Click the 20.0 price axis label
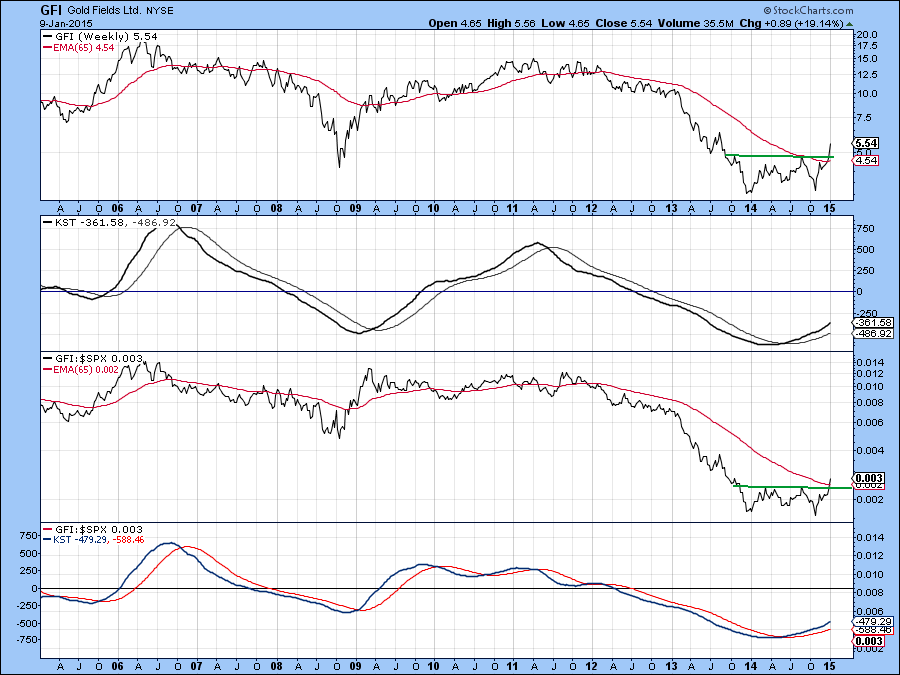900x675 pixels. coord(867,34)
